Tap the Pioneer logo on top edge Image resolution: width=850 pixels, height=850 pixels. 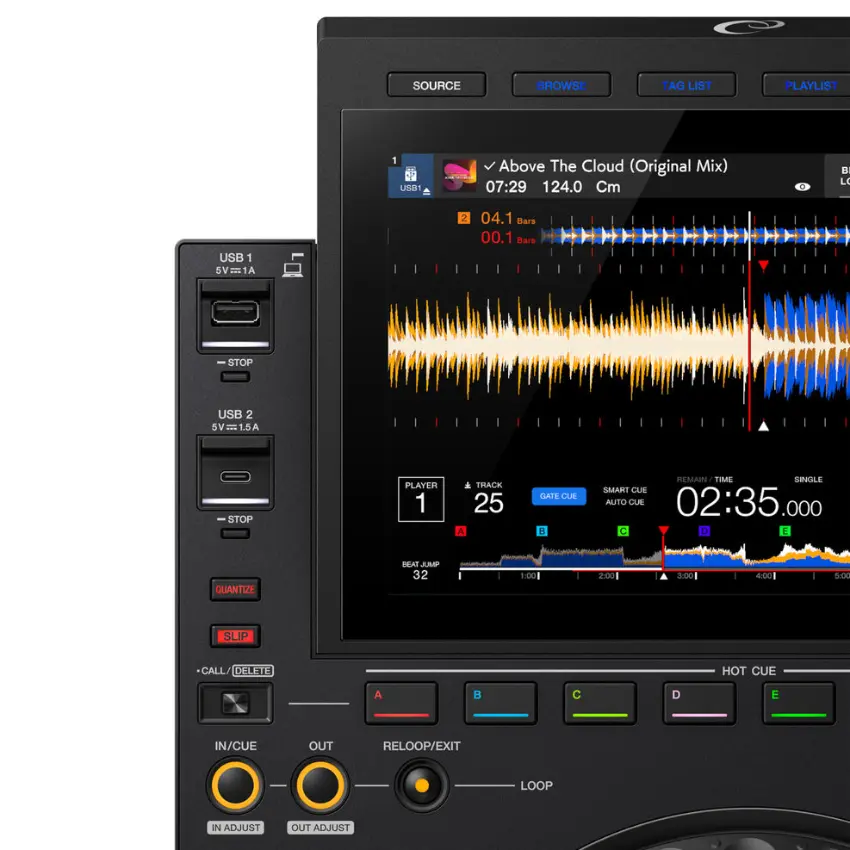749,26
